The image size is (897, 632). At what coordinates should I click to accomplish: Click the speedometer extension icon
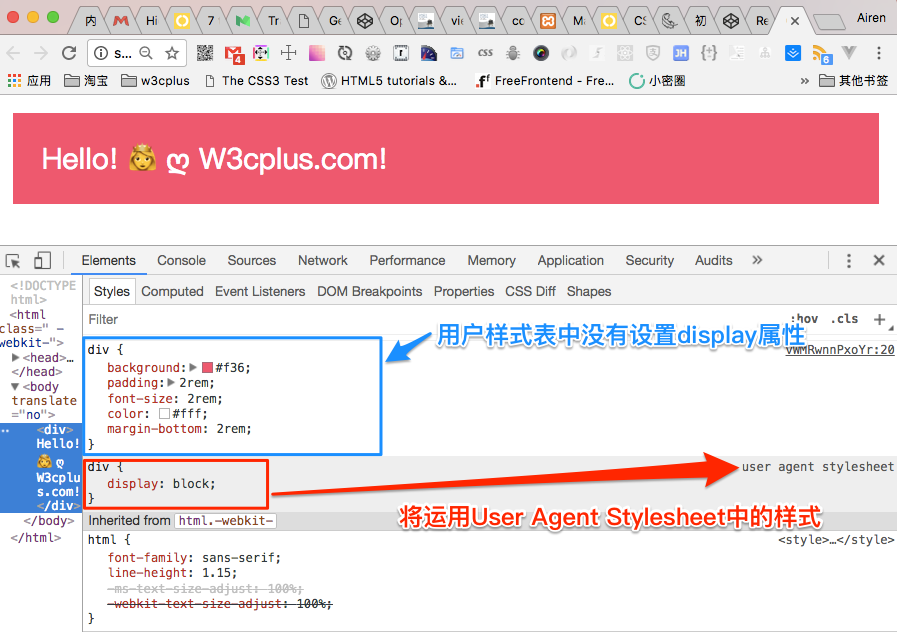click(x=428, y=53)
